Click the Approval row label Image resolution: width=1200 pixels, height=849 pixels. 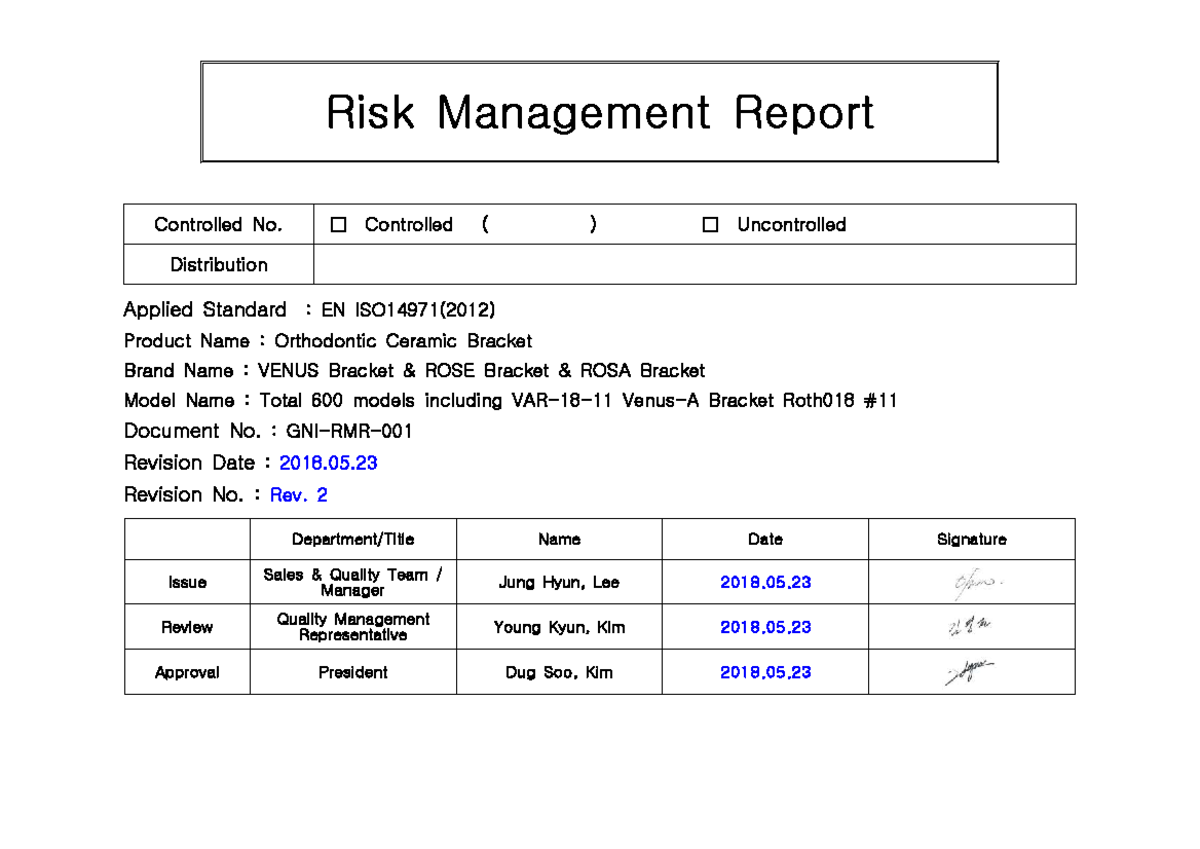point(186,672)
